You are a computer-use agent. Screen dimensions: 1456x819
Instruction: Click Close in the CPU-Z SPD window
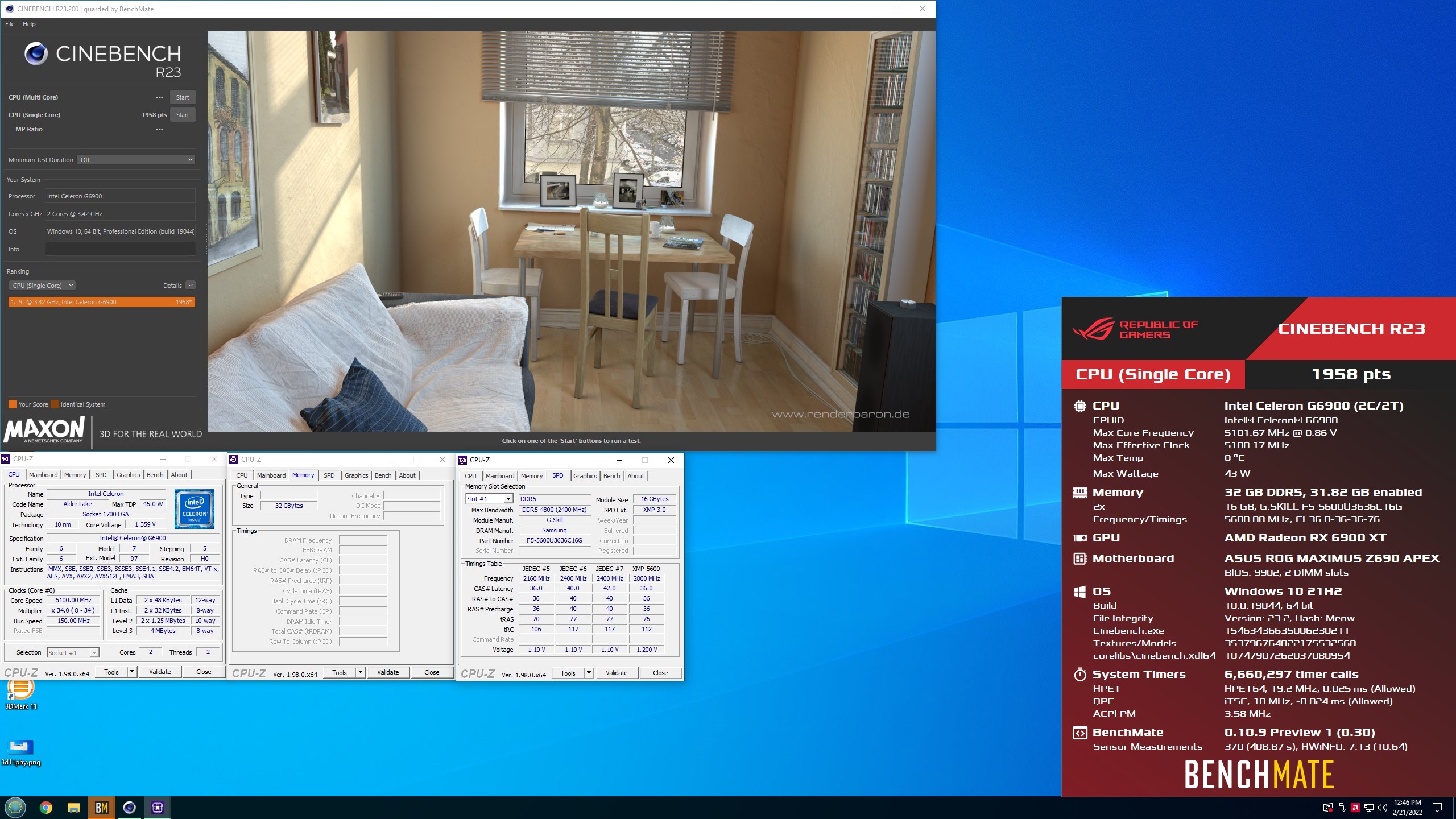point(660,673)
